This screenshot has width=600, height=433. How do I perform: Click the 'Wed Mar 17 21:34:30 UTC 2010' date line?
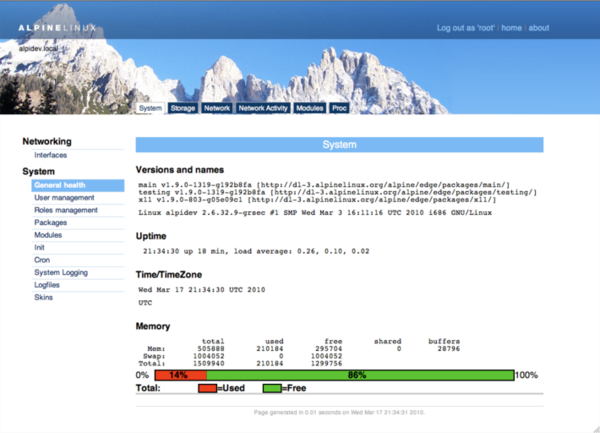point(202,290)
